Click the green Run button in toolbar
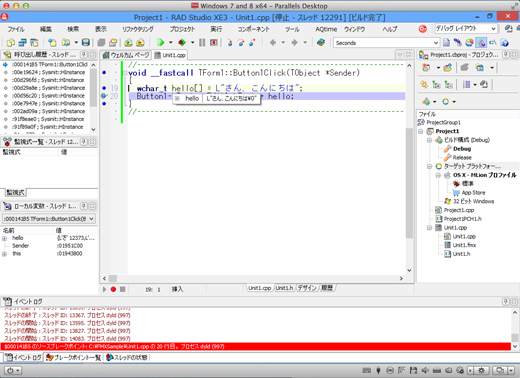 pyautogui.click(x=161, y=42)
